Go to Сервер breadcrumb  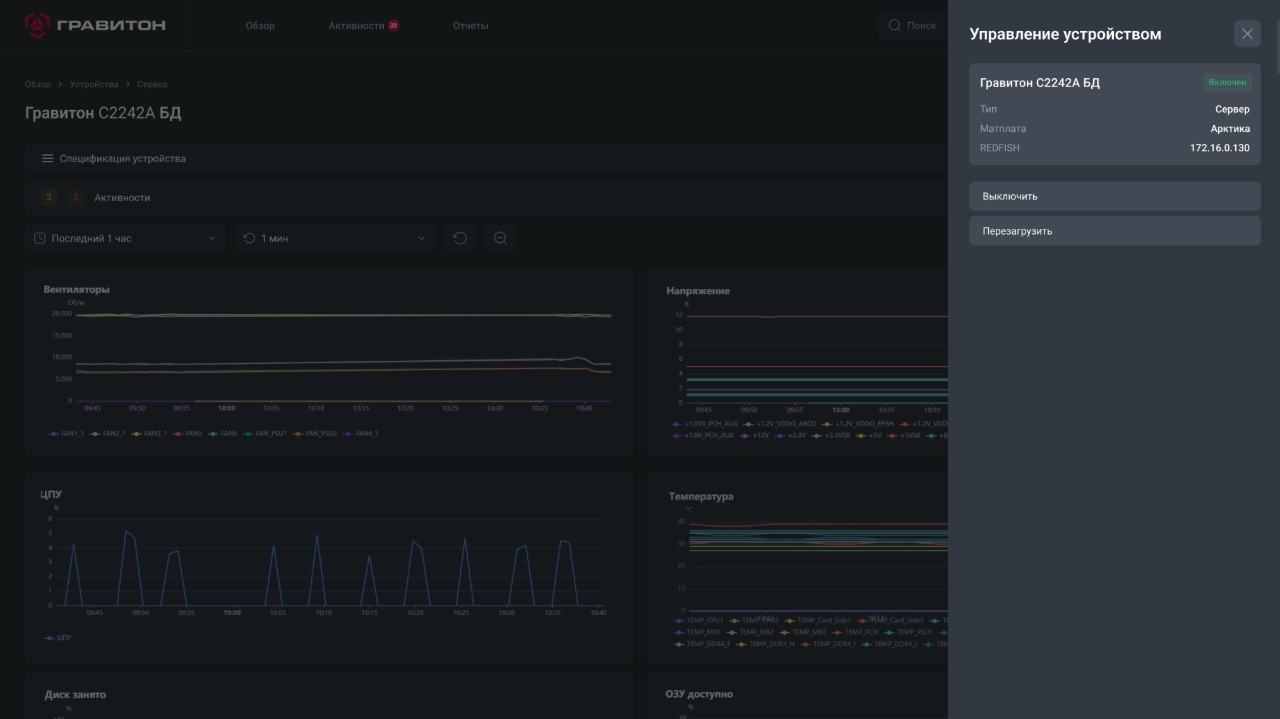click(x=152, y=85)
